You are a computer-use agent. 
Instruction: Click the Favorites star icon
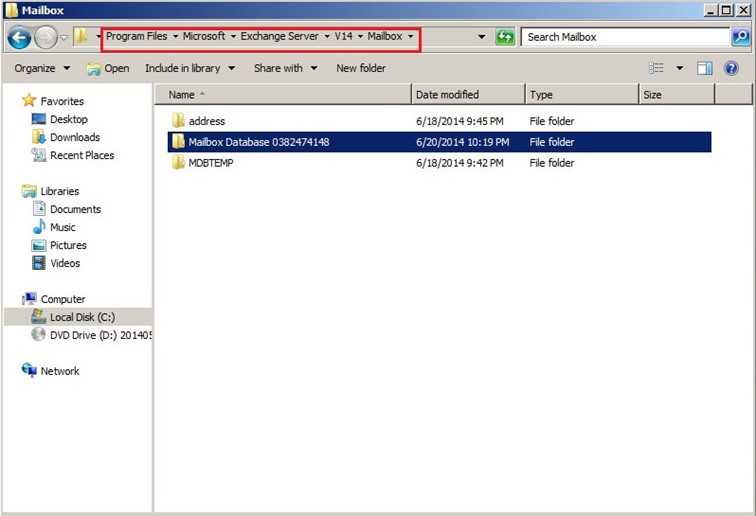pos(29,100)
